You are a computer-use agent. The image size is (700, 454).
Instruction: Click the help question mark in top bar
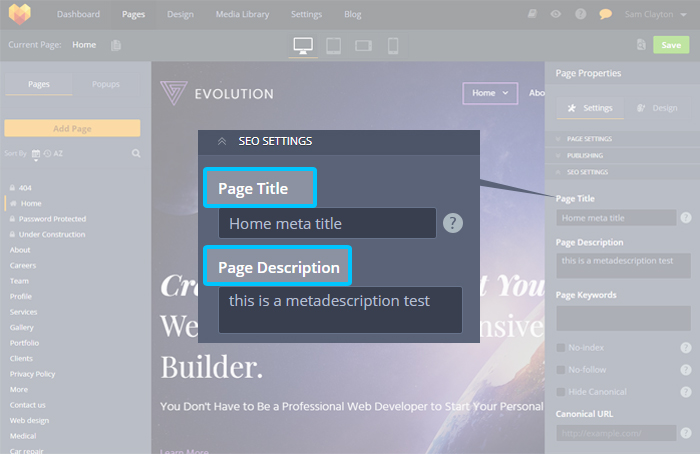click(580, 14)
